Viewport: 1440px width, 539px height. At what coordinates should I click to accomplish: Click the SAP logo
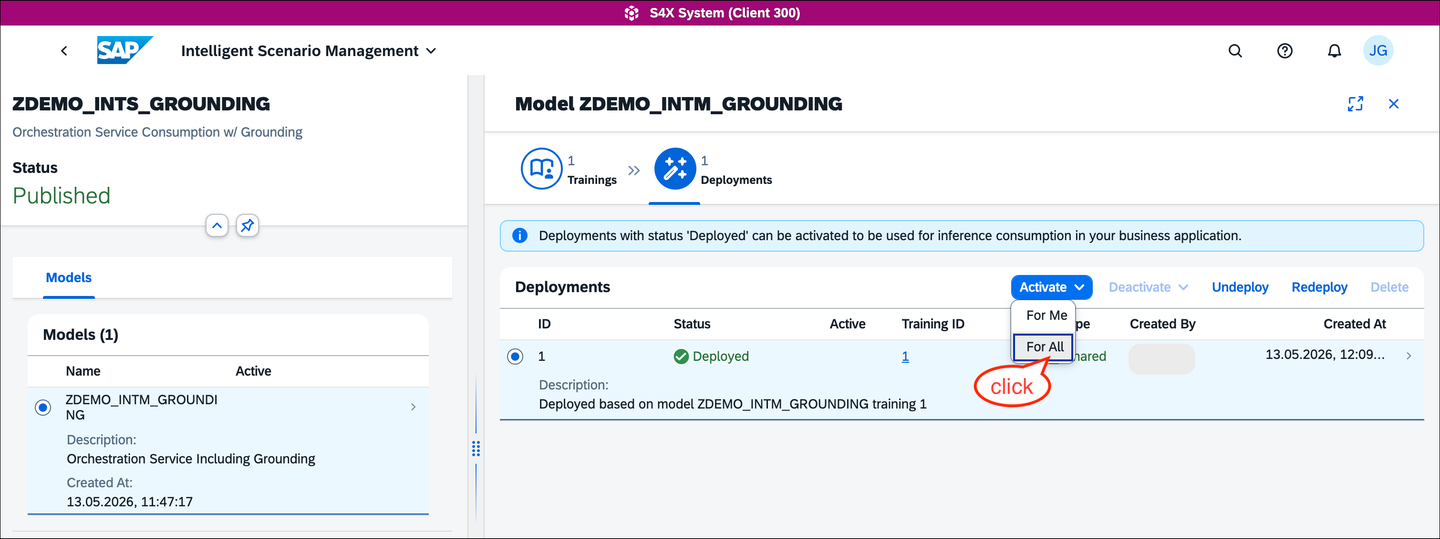tap(125, 51)
